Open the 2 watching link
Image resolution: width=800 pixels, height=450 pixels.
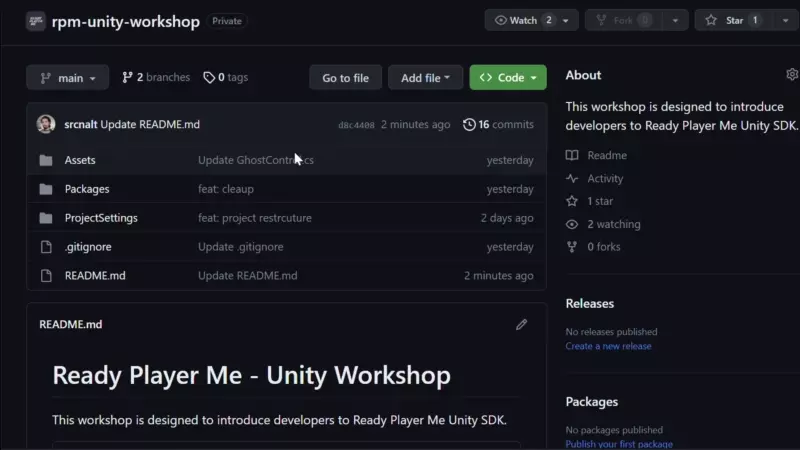coord(614,224)
